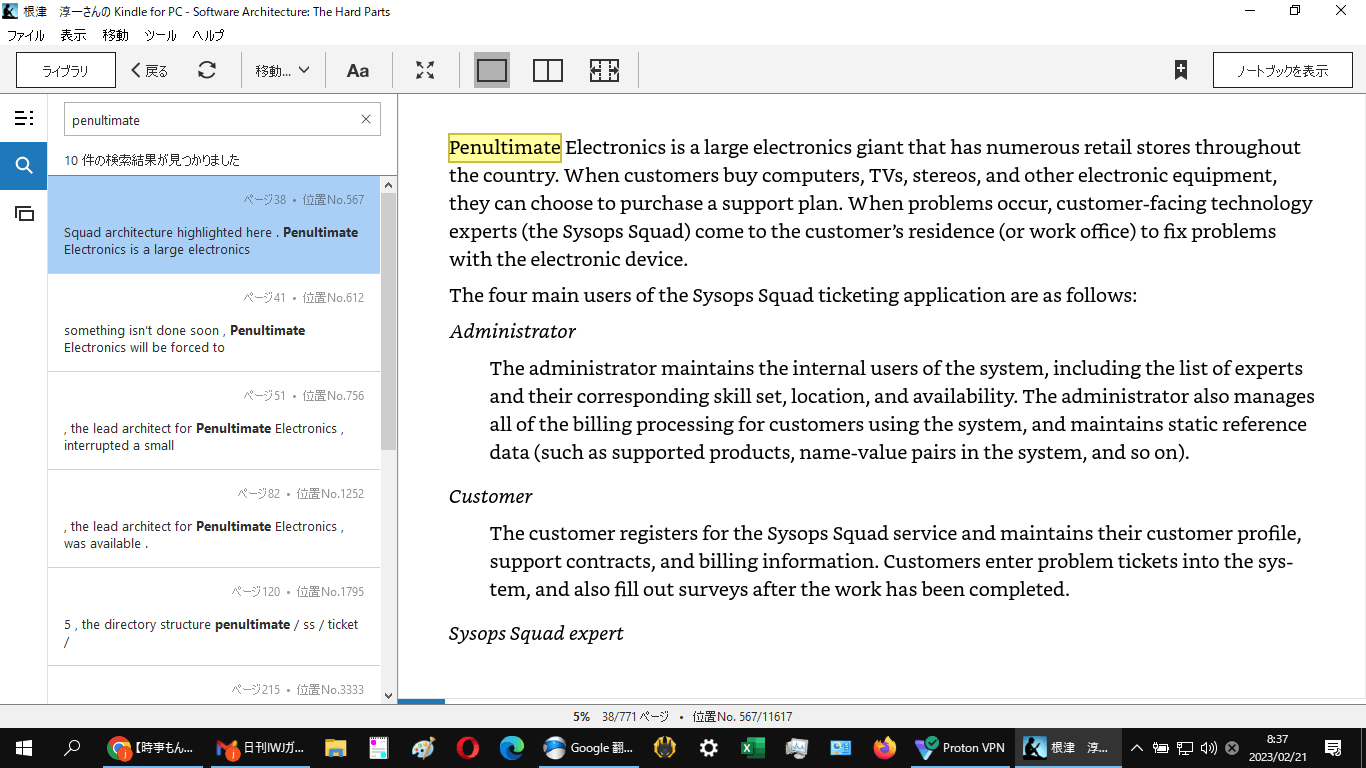Open Microsoft Edge from taskbar

click(511, 747)
